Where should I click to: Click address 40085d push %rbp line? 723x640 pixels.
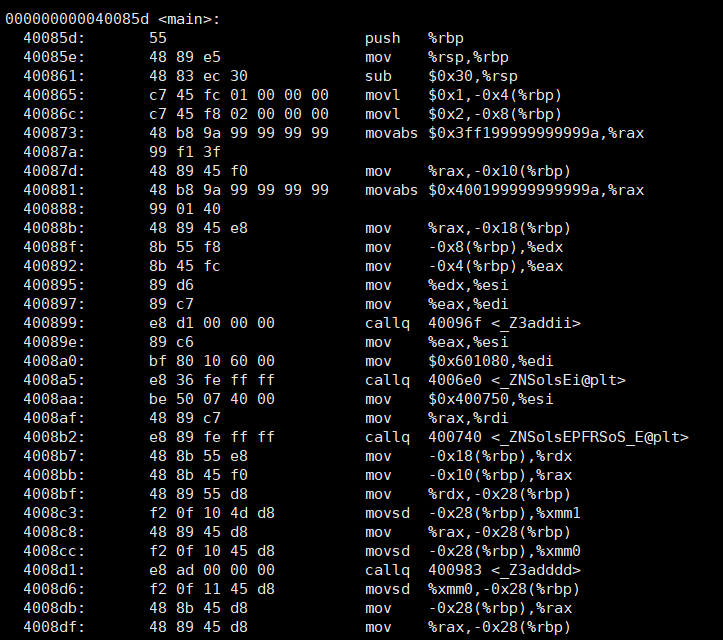[x=243, y=38]
